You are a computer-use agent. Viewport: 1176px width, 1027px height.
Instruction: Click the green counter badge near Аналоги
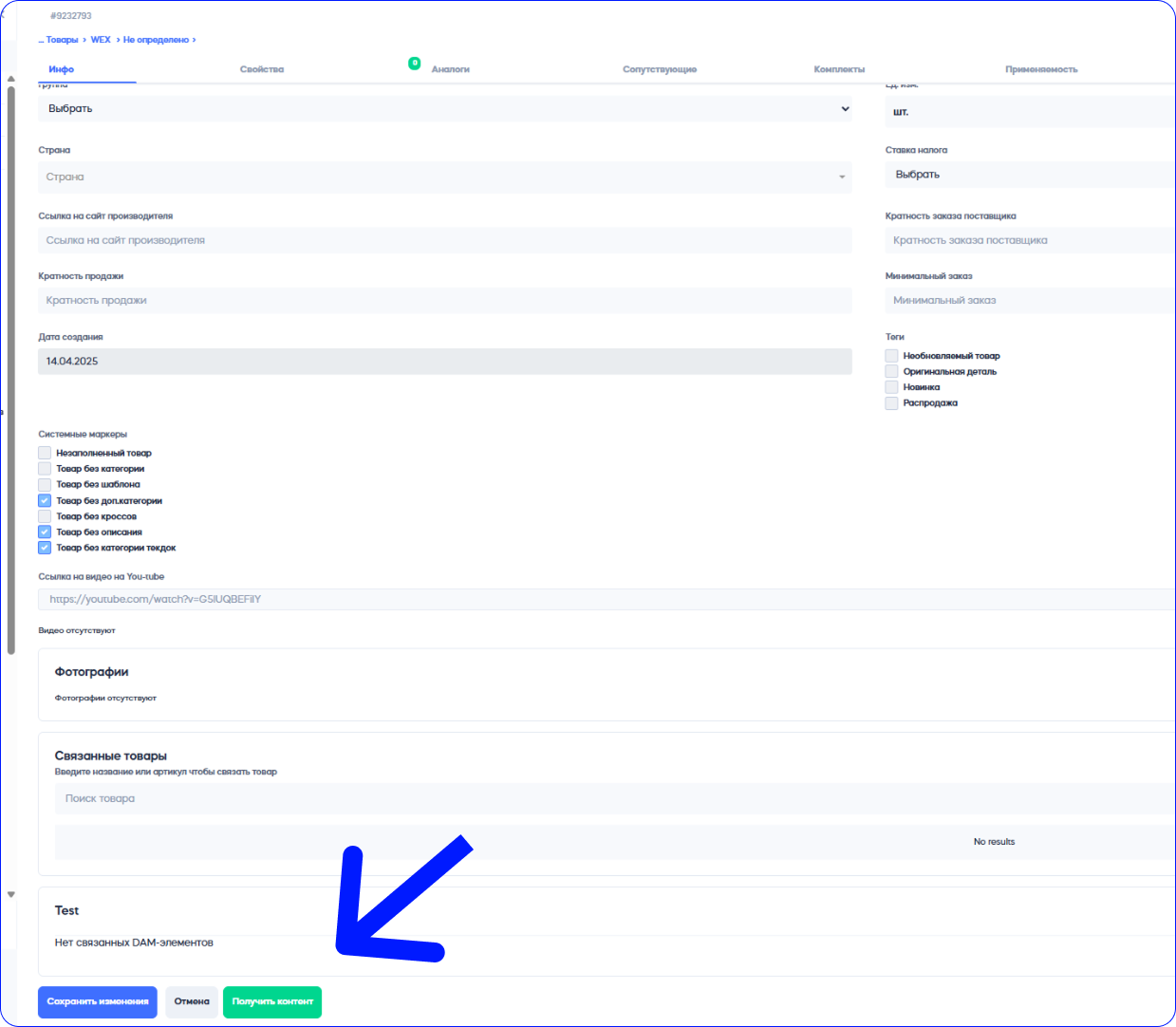(x=414, y=64)
